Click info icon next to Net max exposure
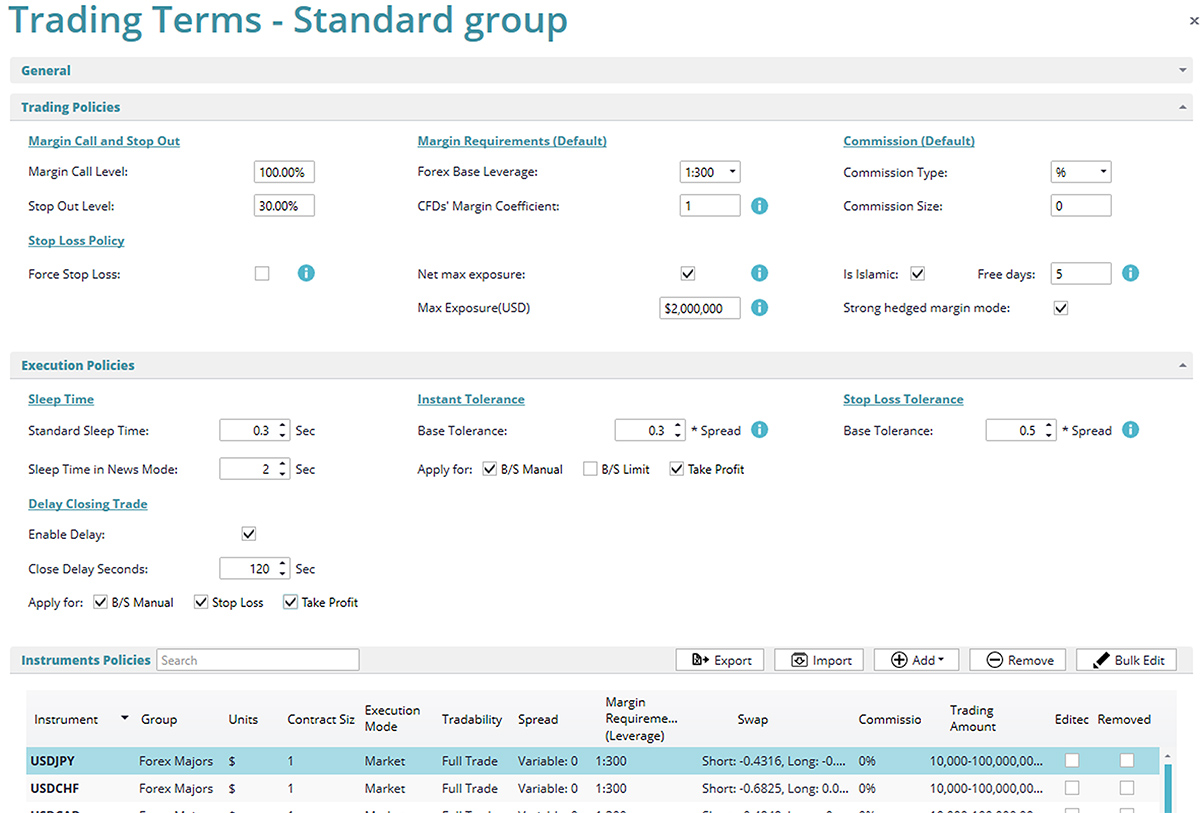1200x813 pixels. coord(759,273)
